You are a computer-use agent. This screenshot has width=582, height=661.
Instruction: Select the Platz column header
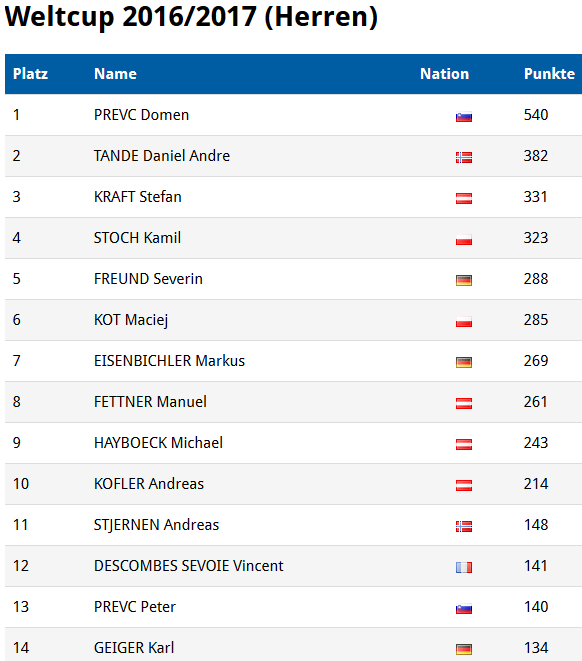[x=30, y=74]
